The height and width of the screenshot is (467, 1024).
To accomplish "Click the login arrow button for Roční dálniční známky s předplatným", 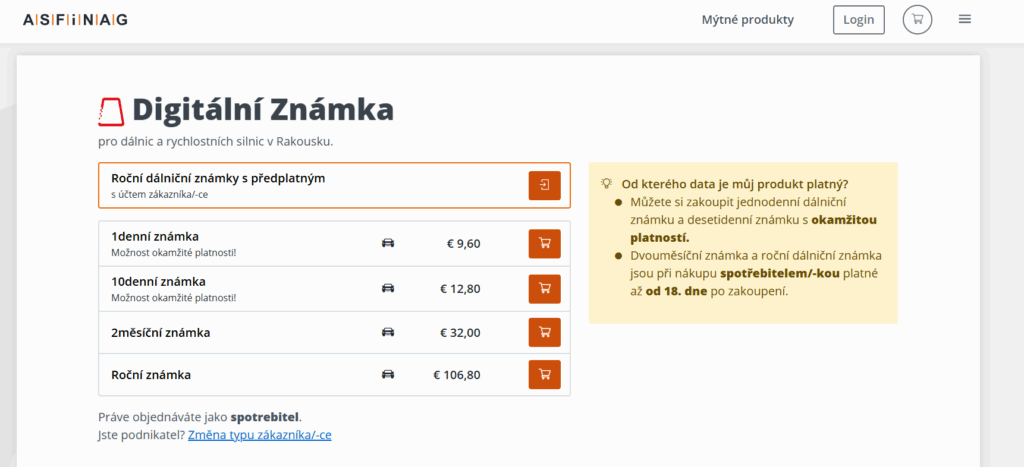I will point(544,185).
